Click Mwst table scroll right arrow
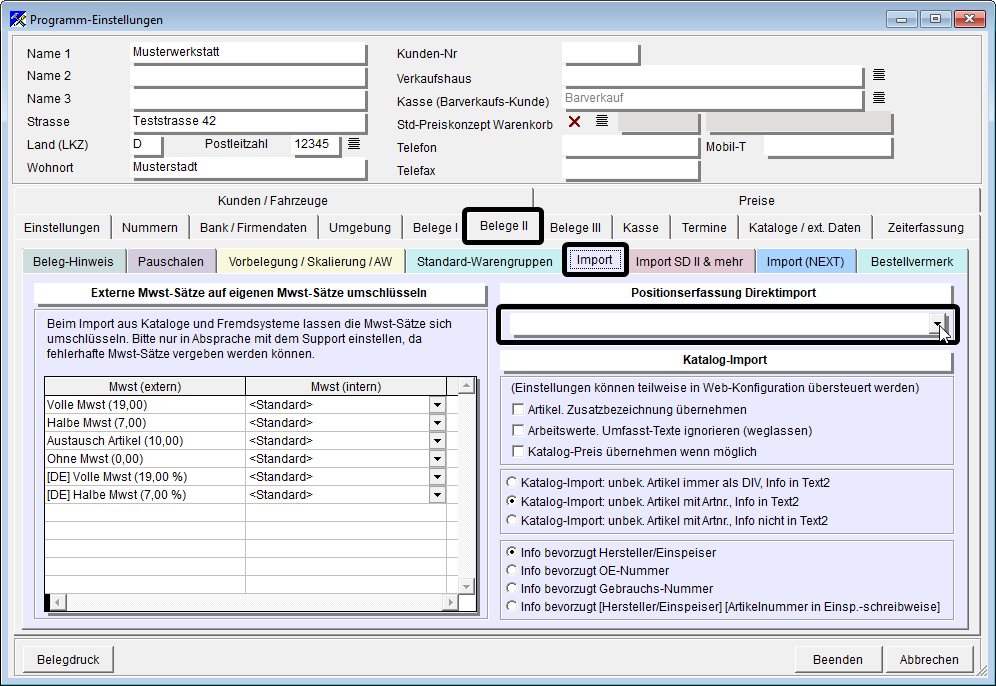Image resolution: width=996 pixels, height=686 pixels. (x=450, y=602)
